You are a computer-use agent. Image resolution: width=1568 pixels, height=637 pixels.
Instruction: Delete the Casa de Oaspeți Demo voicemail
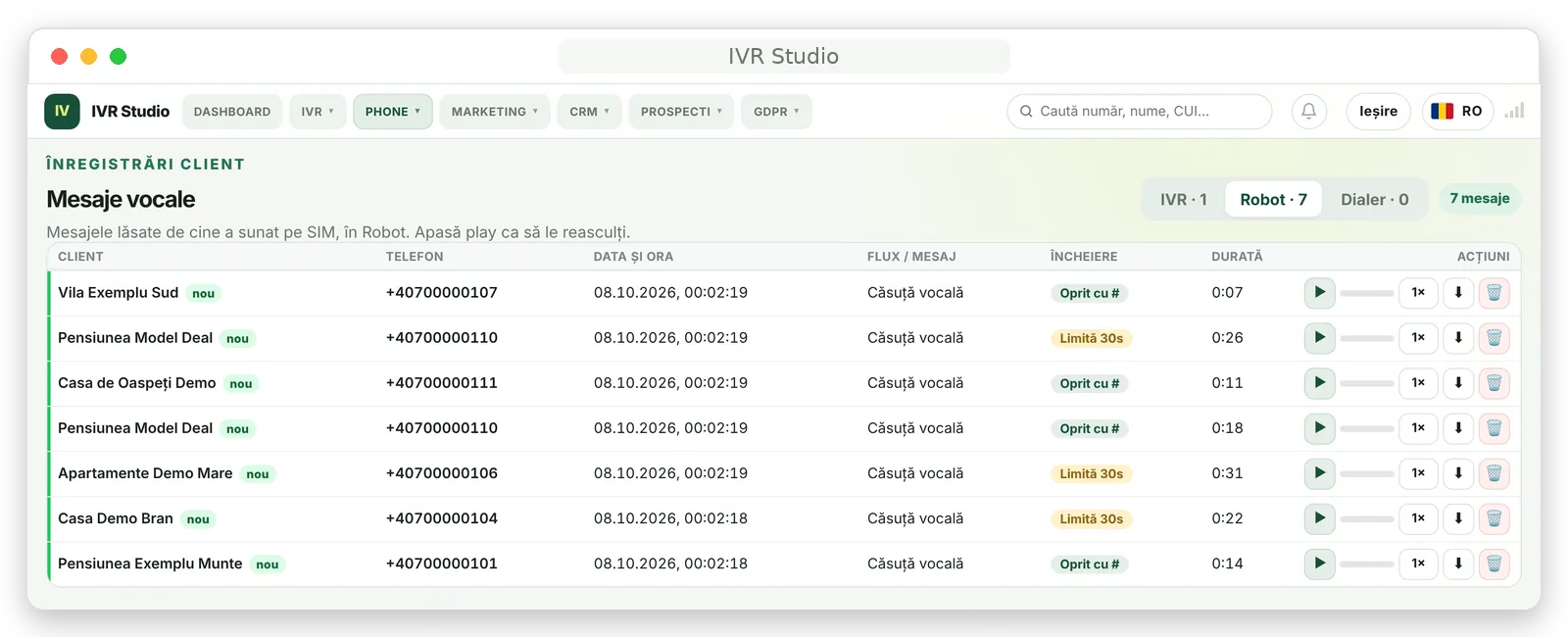coord(1494,383)
